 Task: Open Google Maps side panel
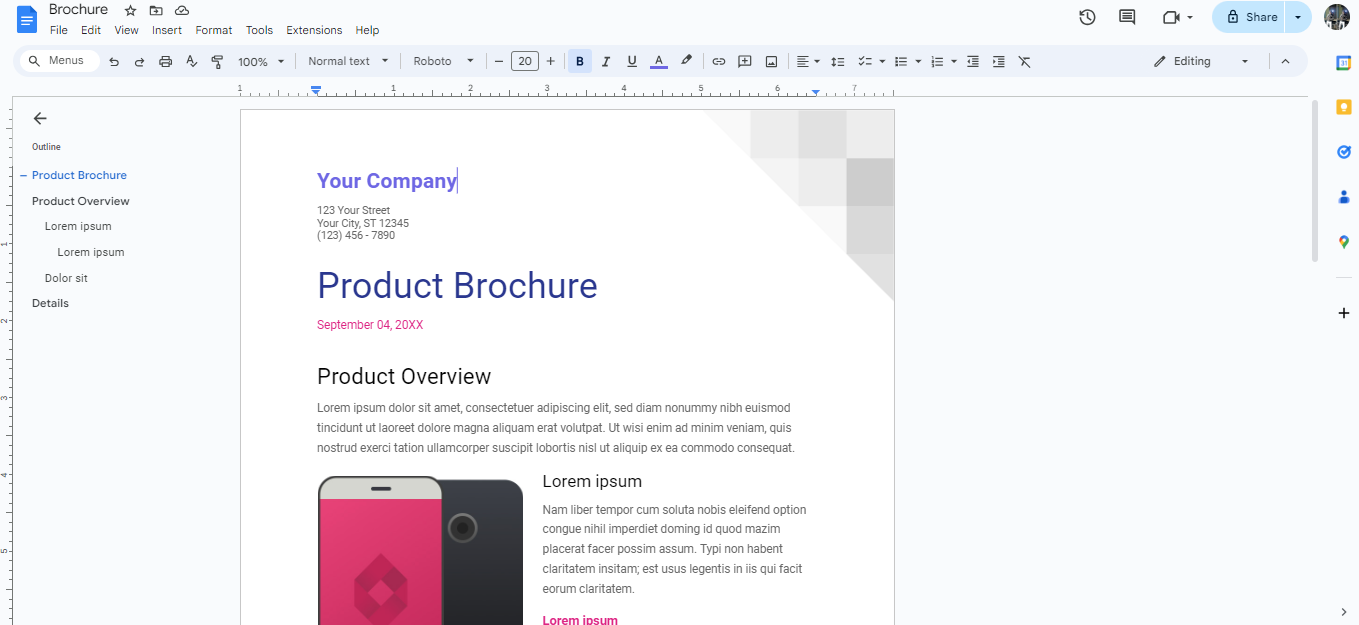point(1344,242)
